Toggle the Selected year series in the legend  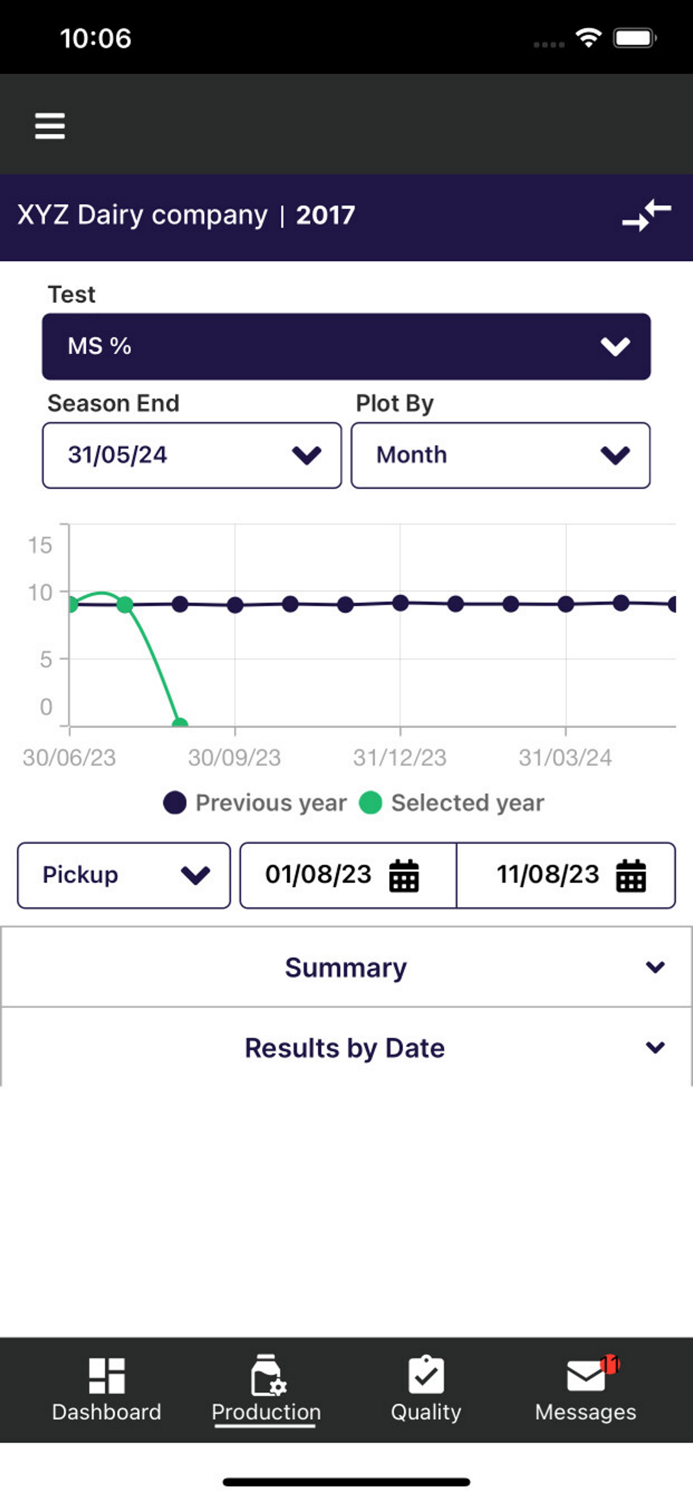click(x=467, y=802)
